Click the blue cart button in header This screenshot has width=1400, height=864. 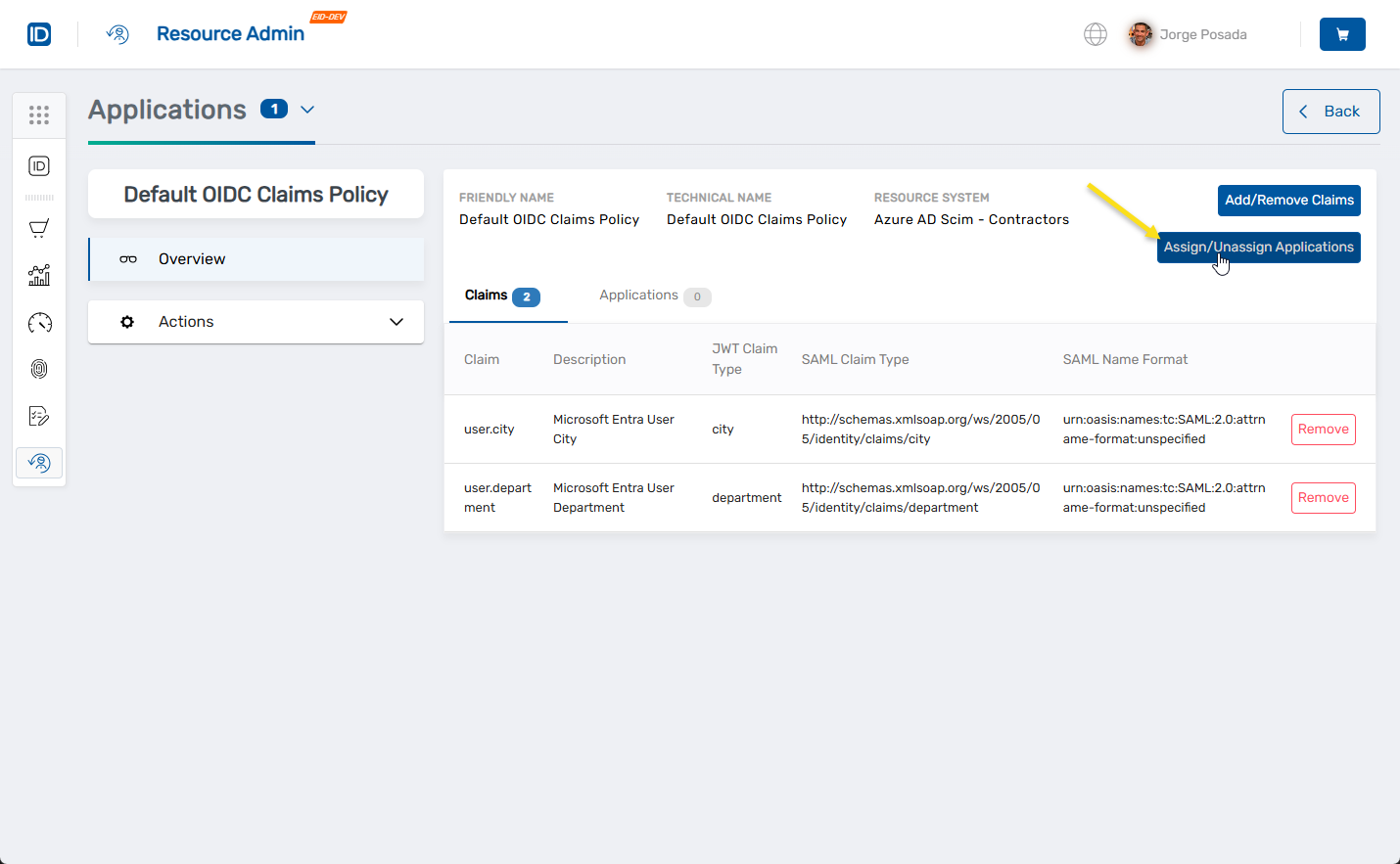click(x=1342, y=33)
